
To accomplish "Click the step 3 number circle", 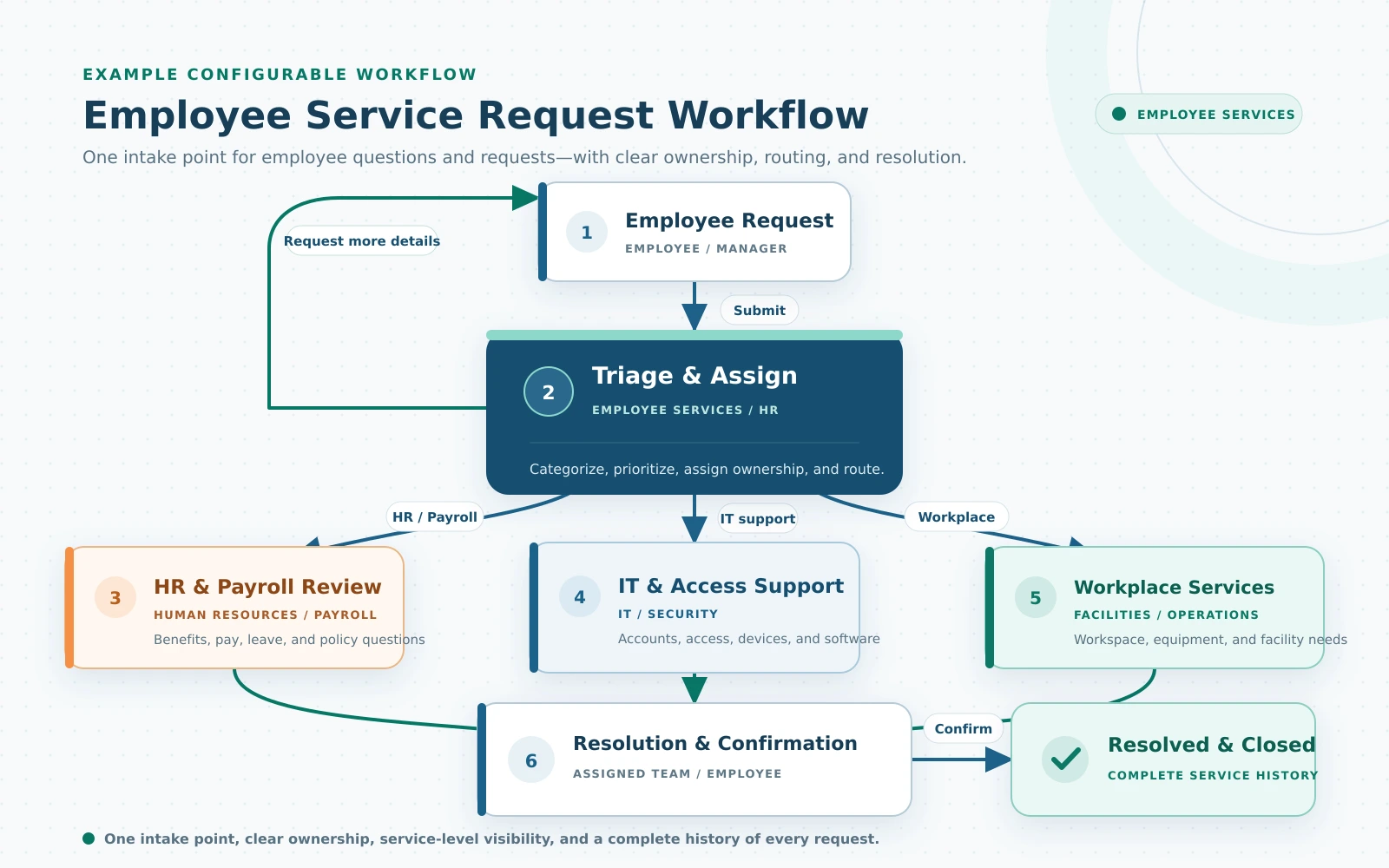I will [x=115, y=597].
